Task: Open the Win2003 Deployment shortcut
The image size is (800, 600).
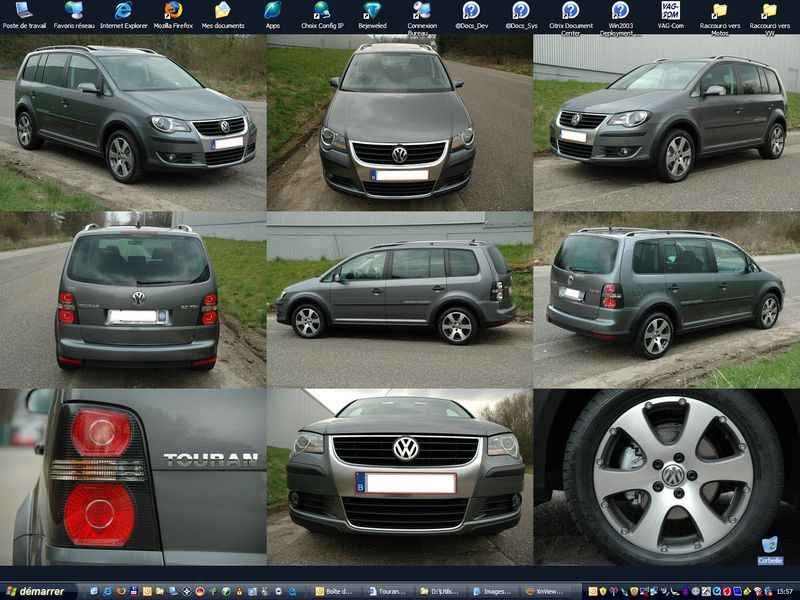Action: click(620, 18)
